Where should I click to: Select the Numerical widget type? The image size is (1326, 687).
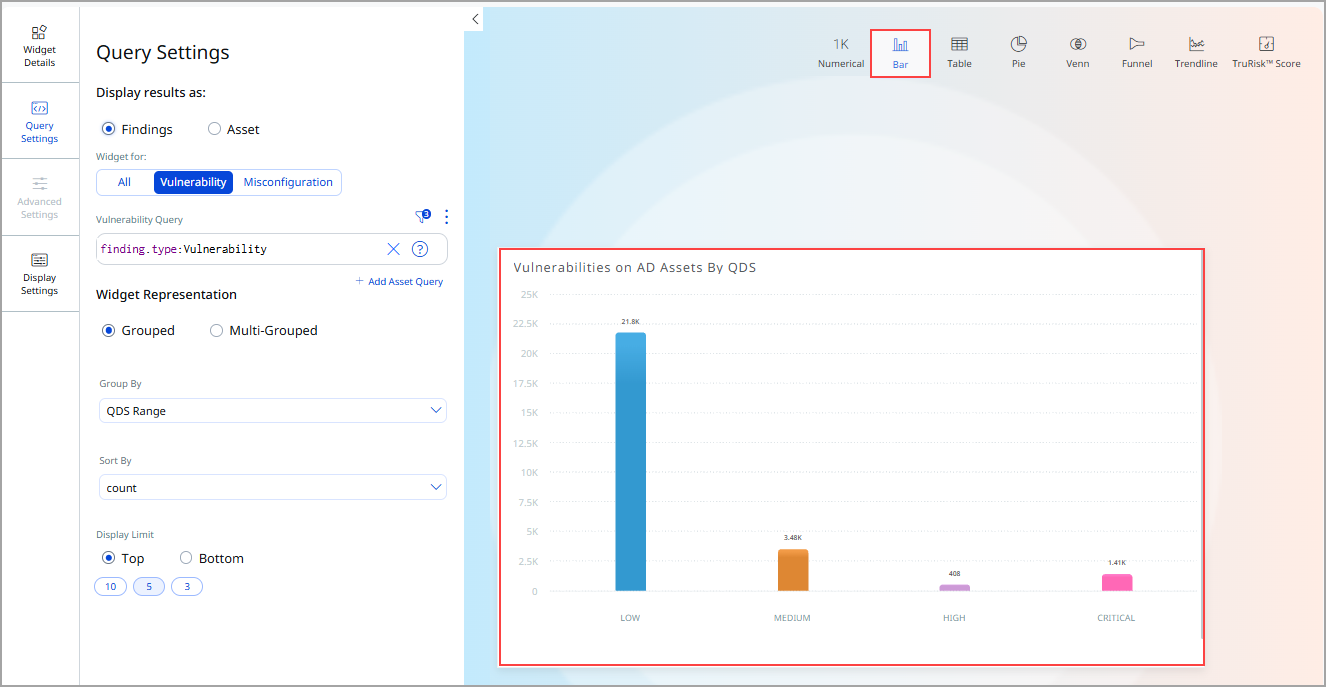click(841, 53)
